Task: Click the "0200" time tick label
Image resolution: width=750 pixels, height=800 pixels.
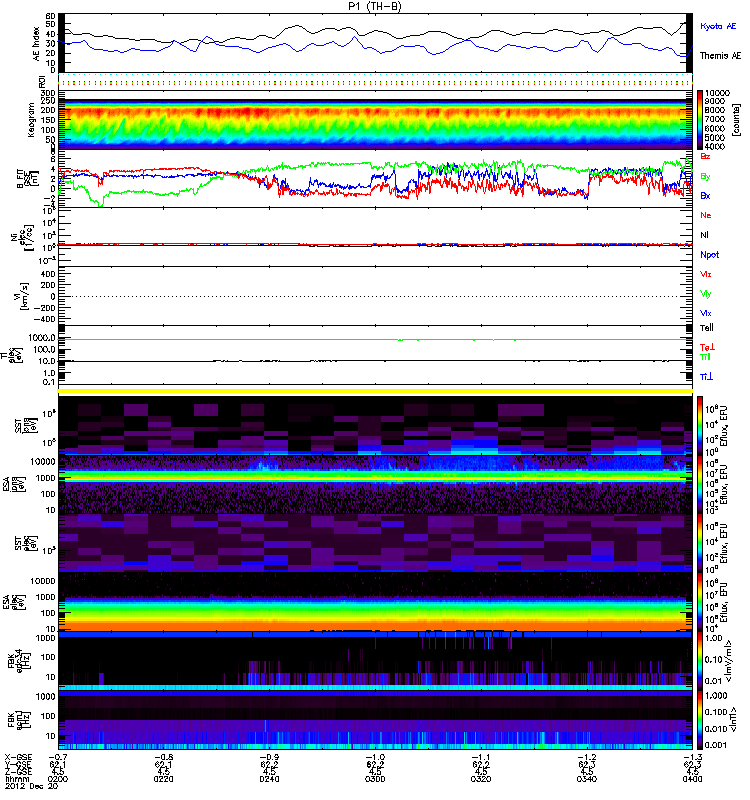Action: click(x=58, y=779)
